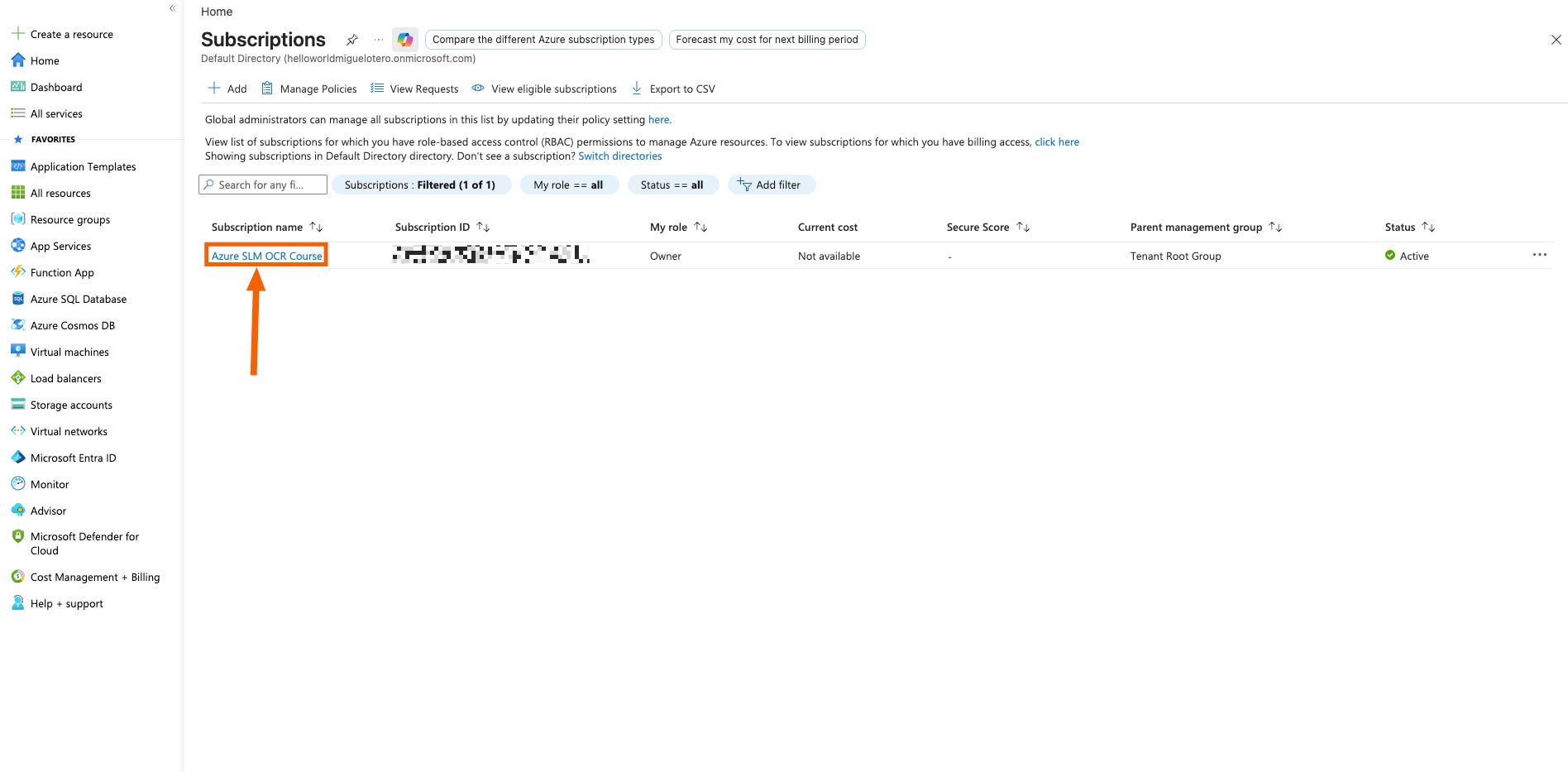
Task: Open the Status == all filter
Action: [x=672, y=185]
